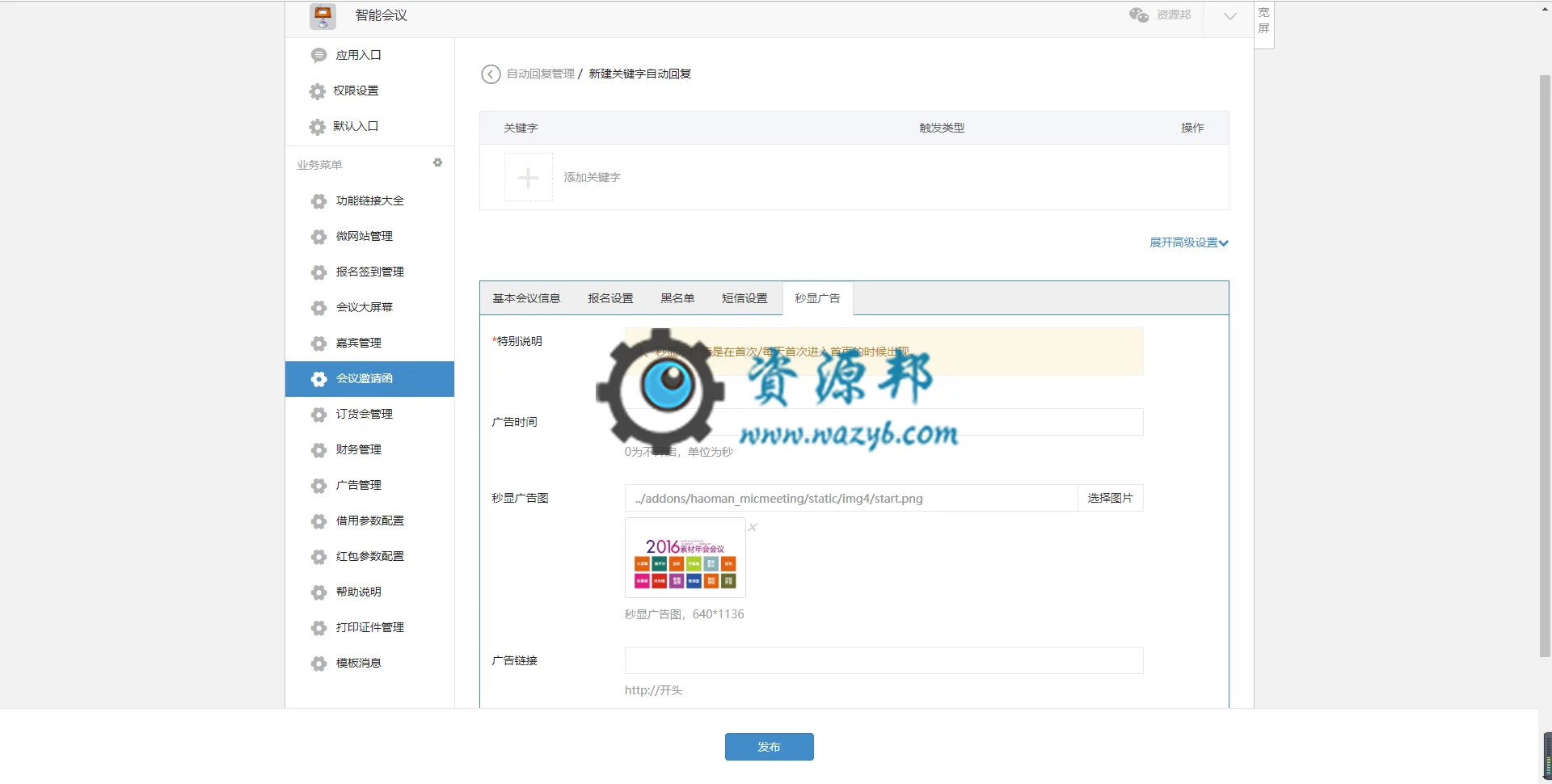This screenshot has width=1552, height=784.
Task: Open the 短信设置 tab
Action: (744, 298)
